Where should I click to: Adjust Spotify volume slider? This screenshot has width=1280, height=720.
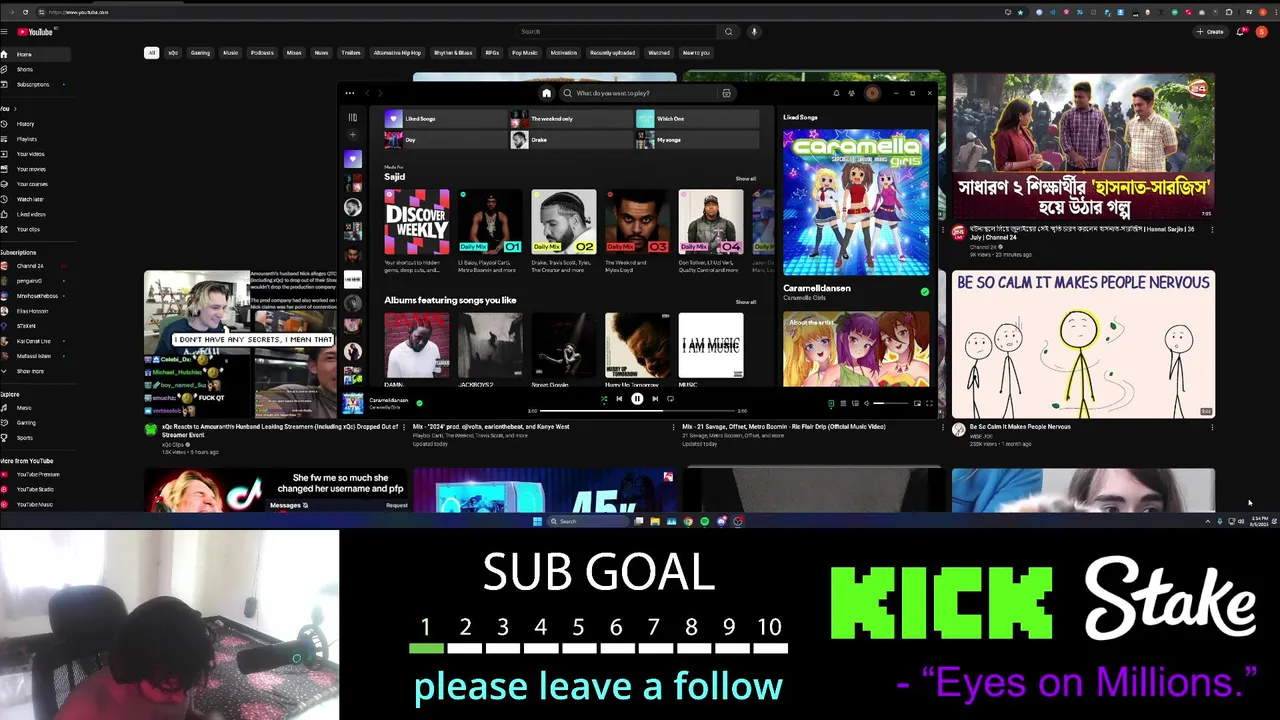891,403
